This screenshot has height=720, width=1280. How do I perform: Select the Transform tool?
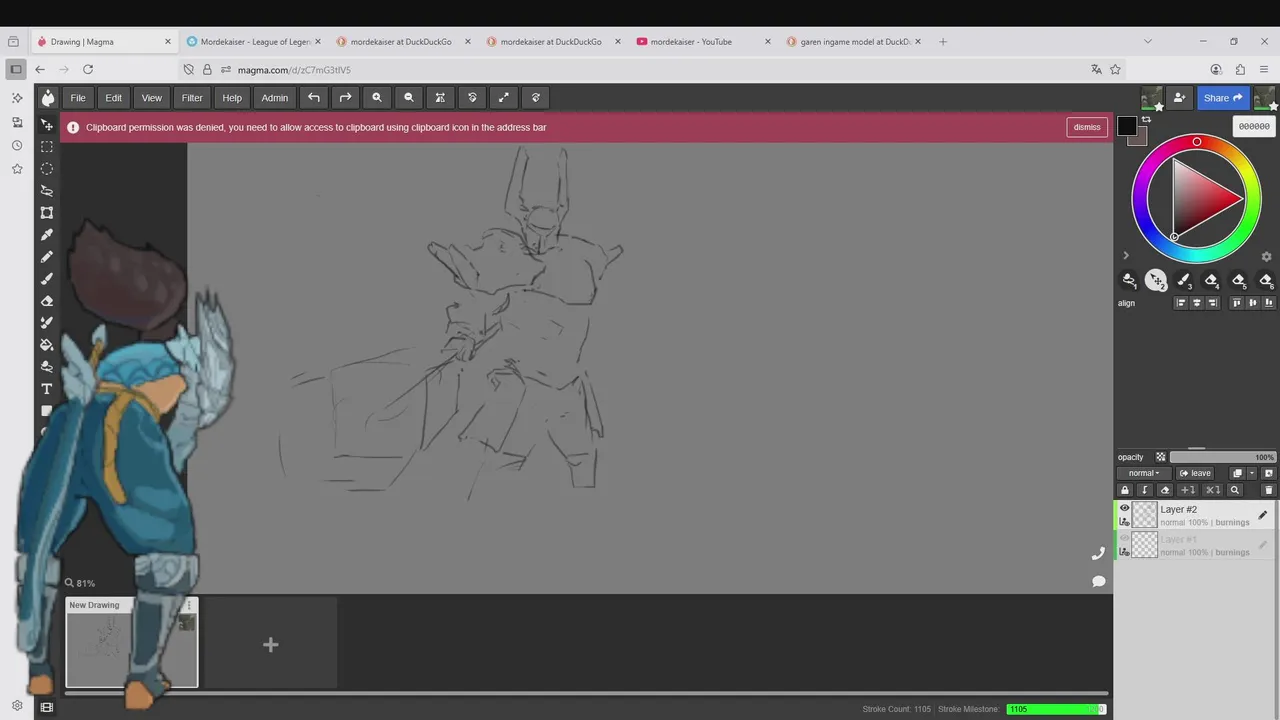(x=46, y=212)
